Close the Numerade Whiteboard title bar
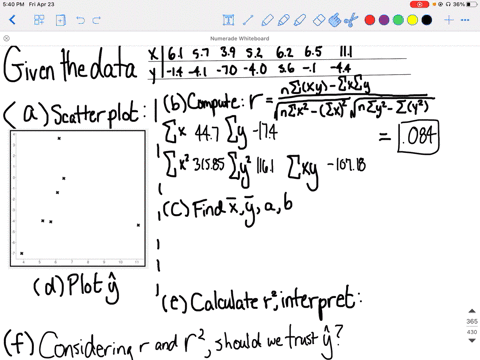The image size is (480, 360). [x=6, y=38]
